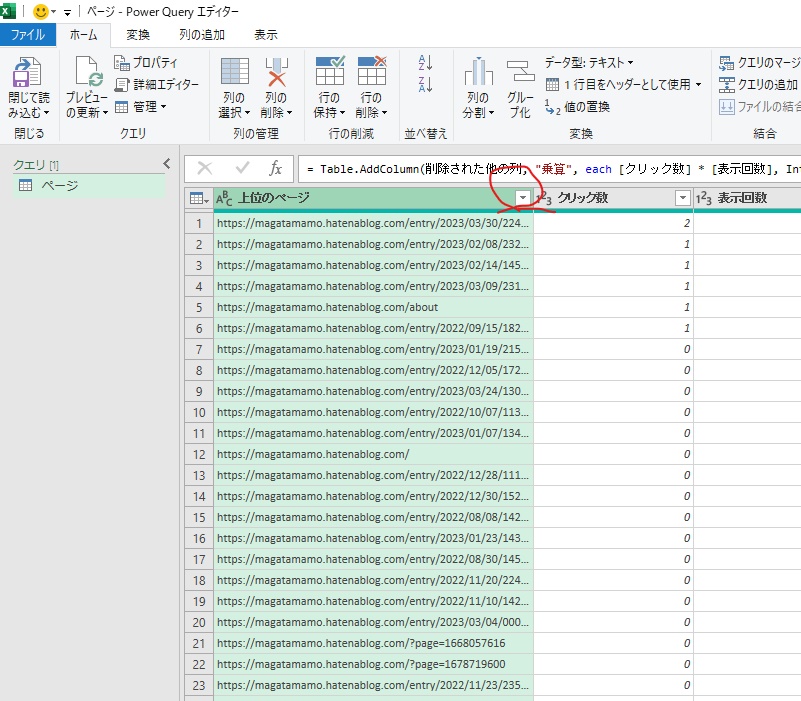Click the hatenablog.com/about URL cell
Viewport: 801px width, 701px height.
tap(373, 308)
